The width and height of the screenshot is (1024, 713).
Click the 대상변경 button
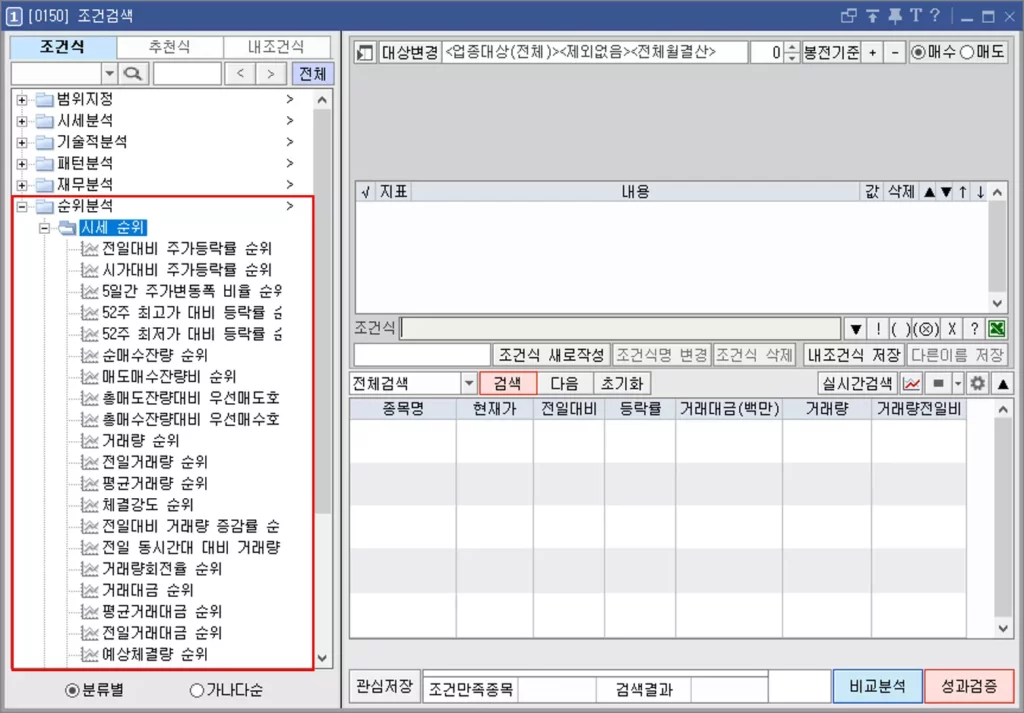[409, 52]
